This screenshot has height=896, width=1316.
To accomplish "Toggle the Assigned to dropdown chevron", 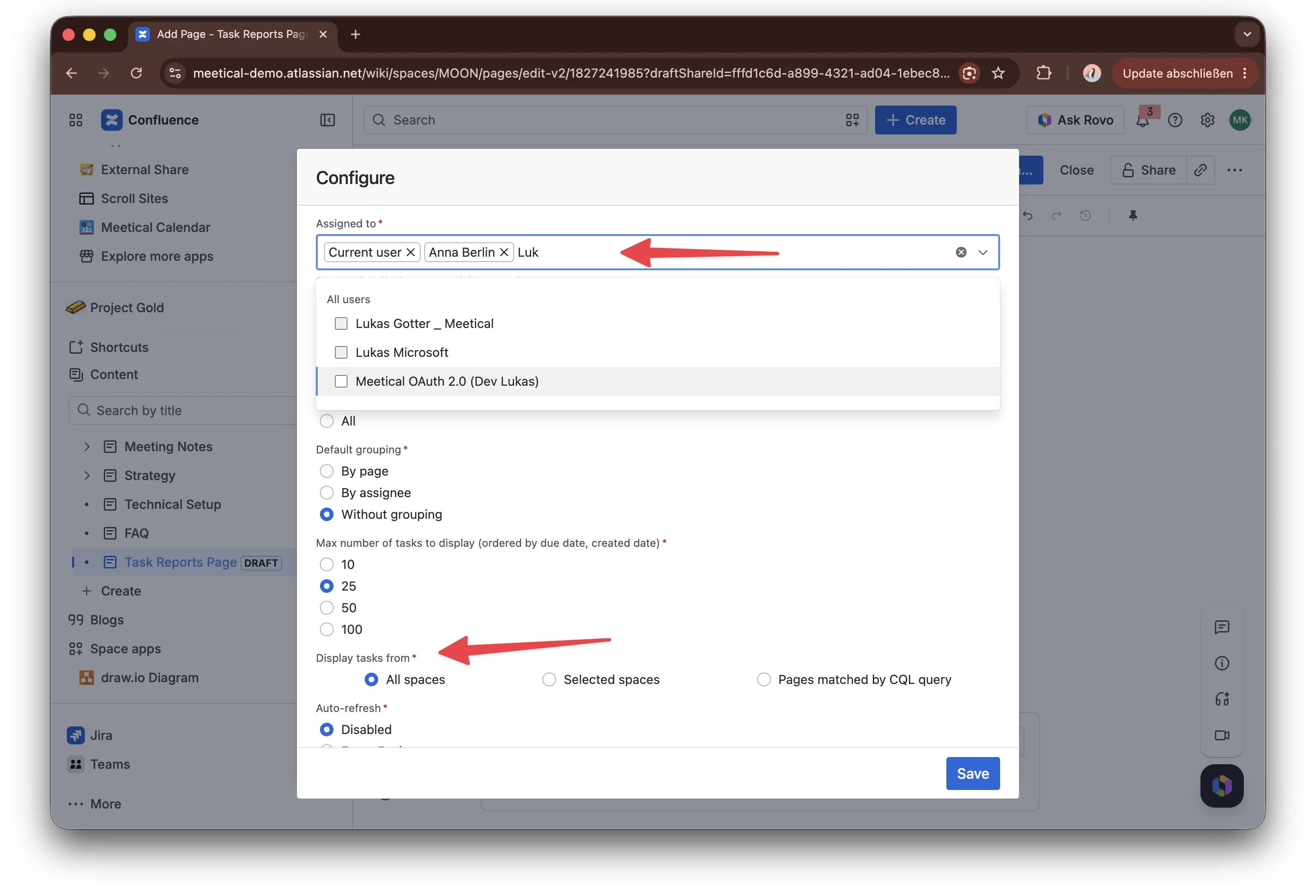I will pyautogui.click(x=982, y=253).
